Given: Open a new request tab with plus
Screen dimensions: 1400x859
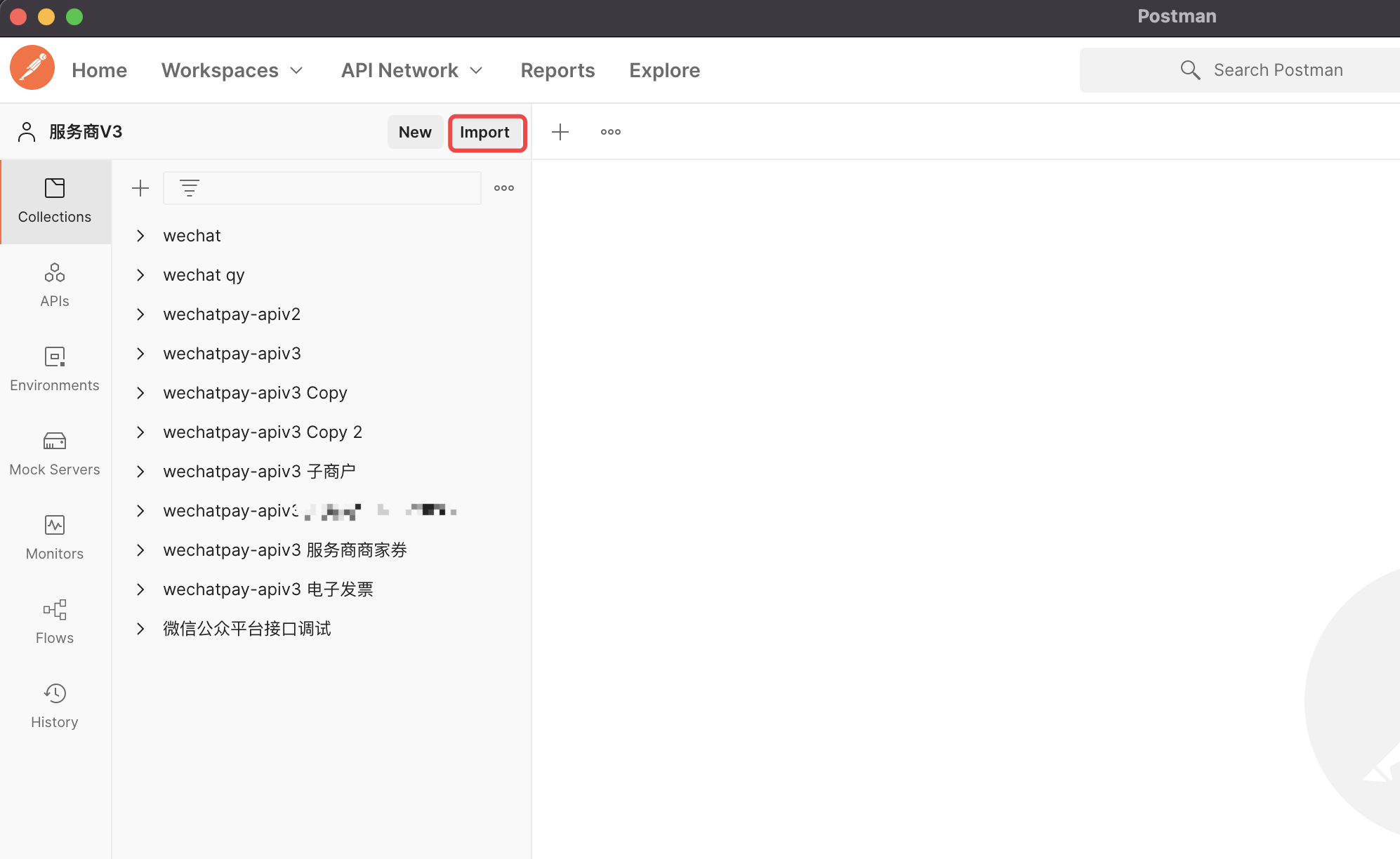Looking at the screenshot, I should [x=560, y=132].
